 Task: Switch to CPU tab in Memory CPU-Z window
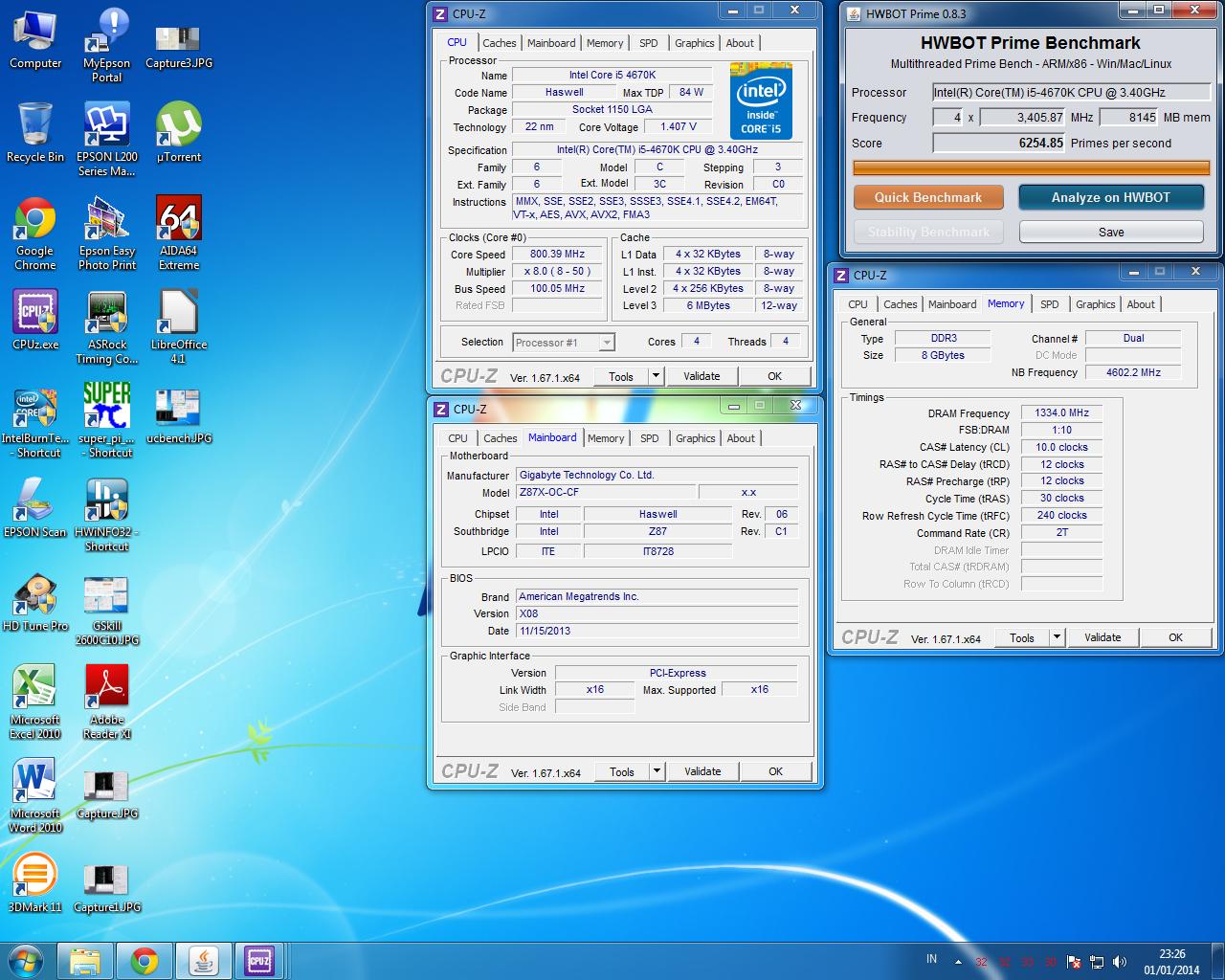point(857,304)
